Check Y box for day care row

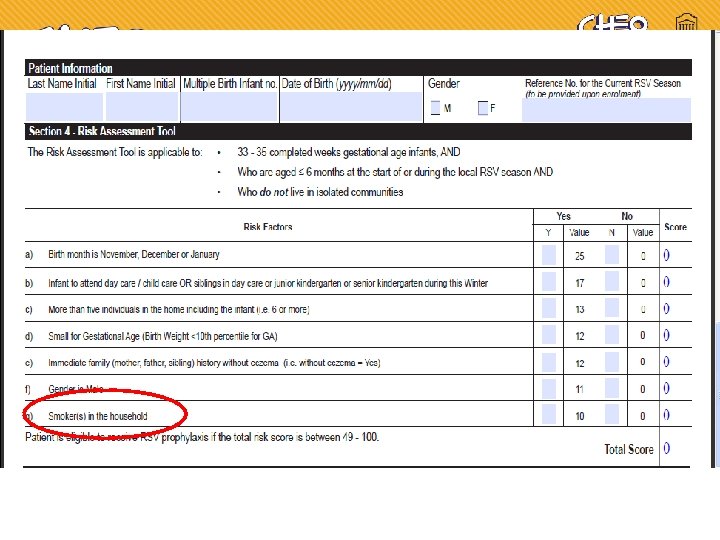coord(549,281)
